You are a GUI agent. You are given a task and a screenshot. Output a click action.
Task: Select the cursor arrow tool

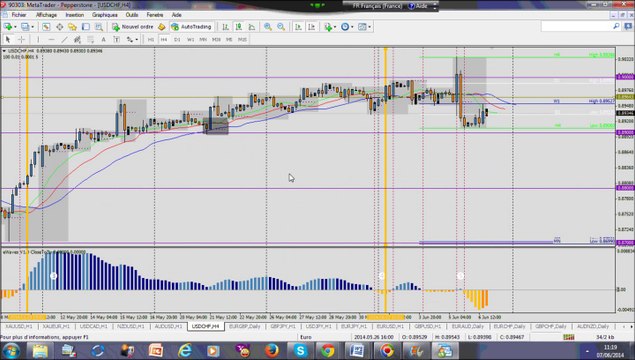8,39
